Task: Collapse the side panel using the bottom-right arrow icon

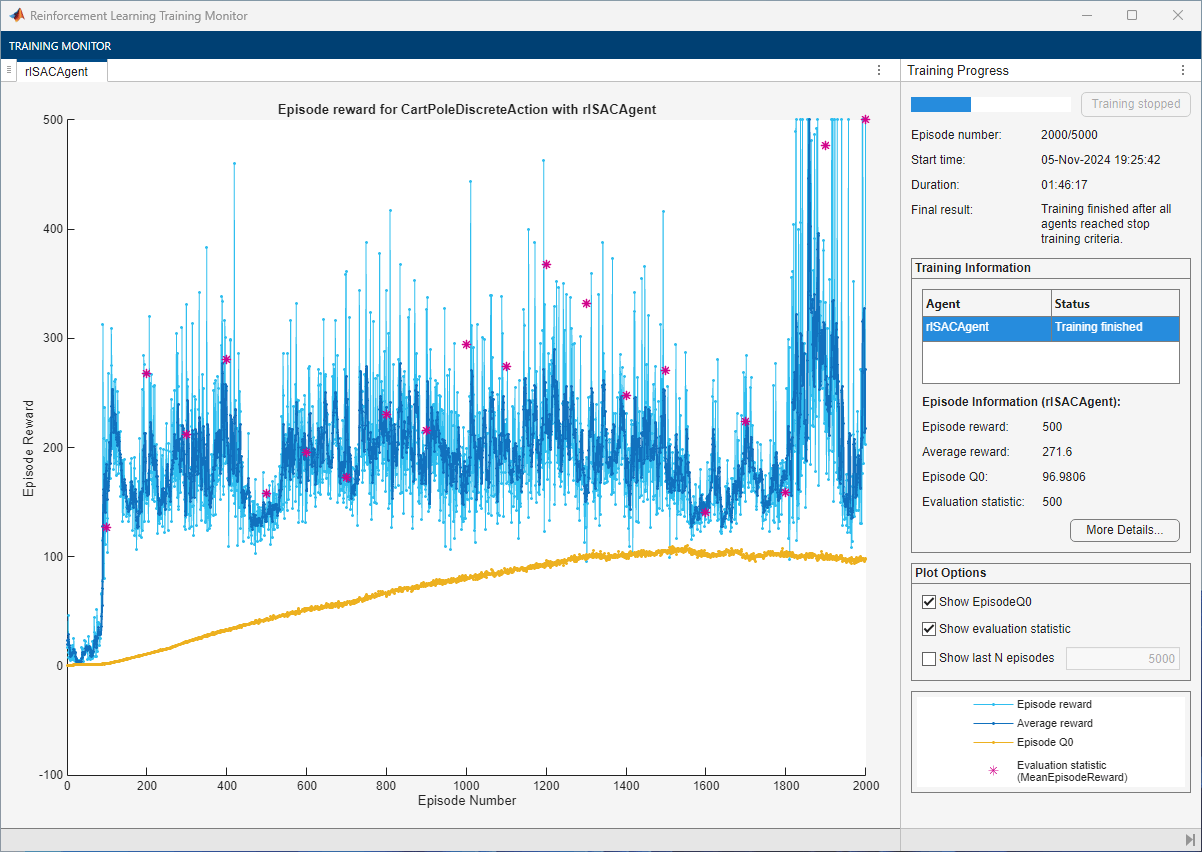Action: (x=1190, y=838)
